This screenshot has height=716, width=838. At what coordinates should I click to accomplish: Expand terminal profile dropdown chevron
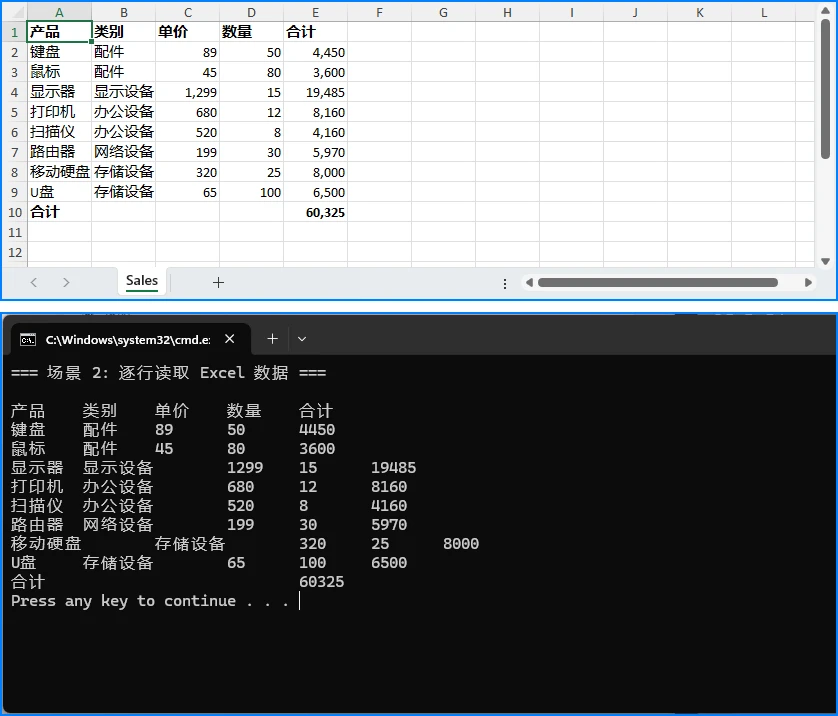tap(302, 339)
